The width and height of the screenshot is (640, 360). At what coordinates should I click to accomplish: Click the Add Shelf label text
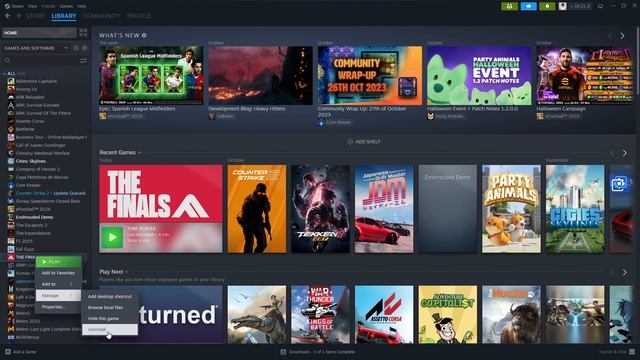coord(368,142)
